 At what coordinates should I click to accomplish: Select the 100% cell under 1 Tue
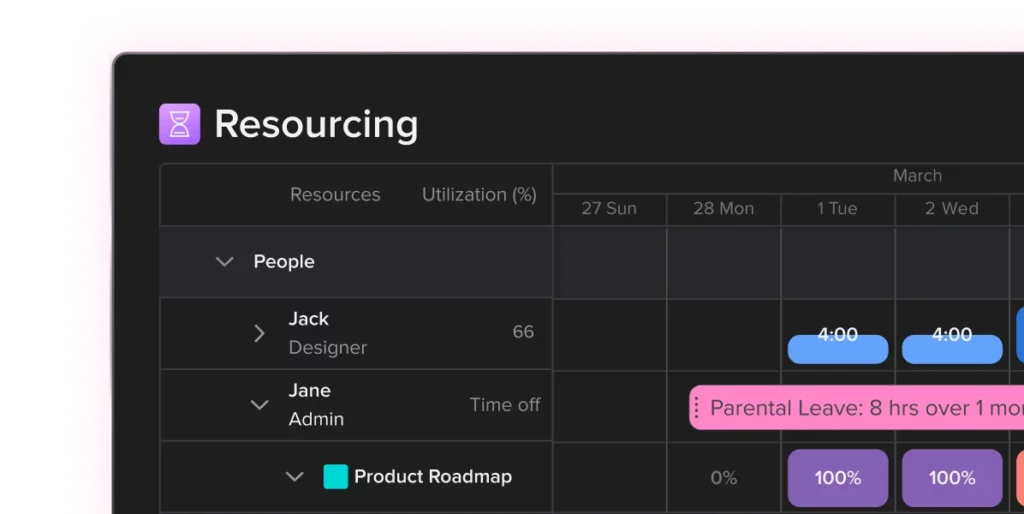838,478
